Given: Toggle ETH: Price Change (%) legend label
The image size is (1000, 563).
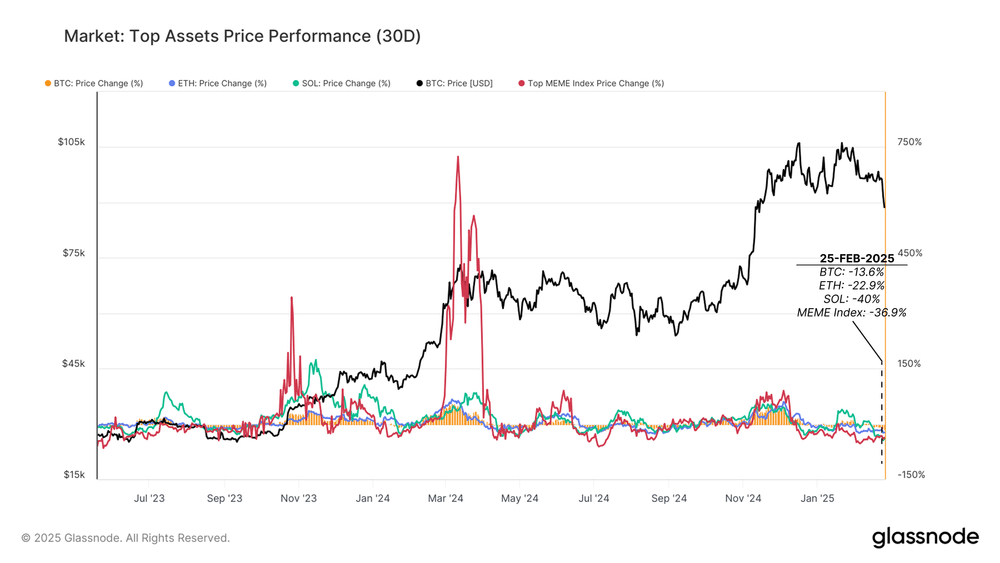Looking at the screenshot, I should click(x=222, y=84).
